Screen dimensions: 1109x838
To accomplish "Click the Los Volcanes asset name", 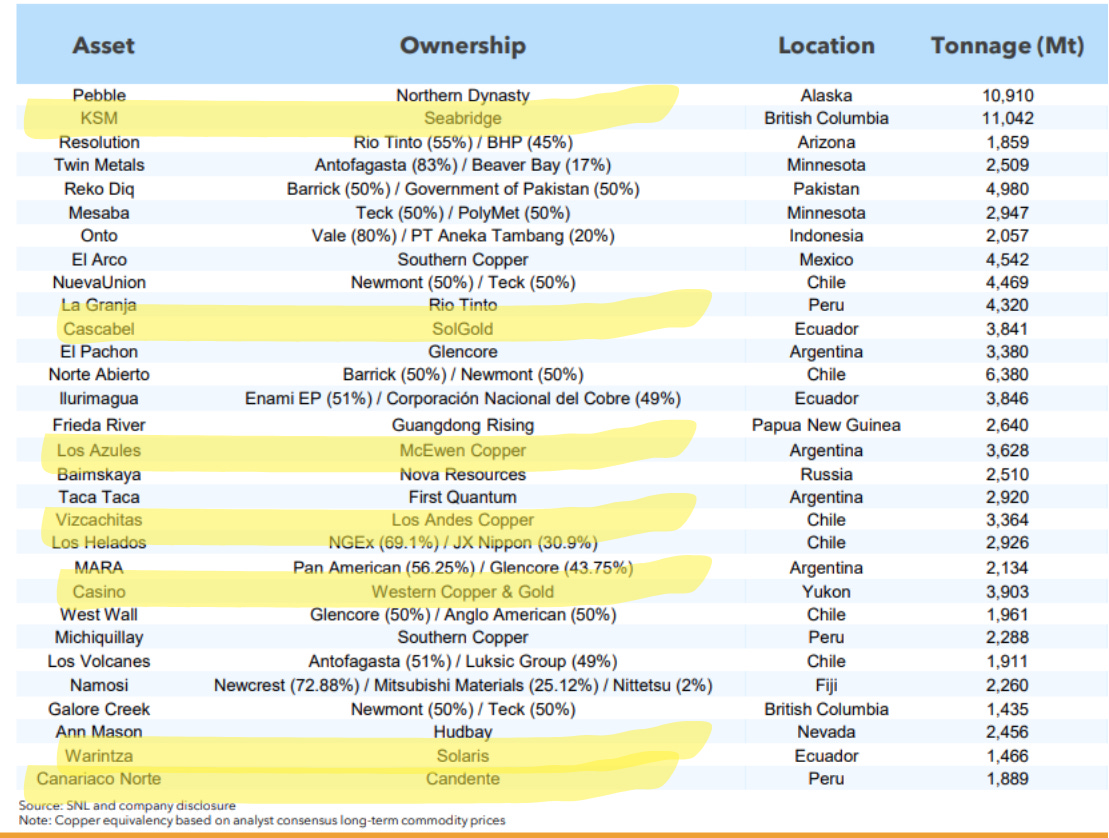I will 99,661.
